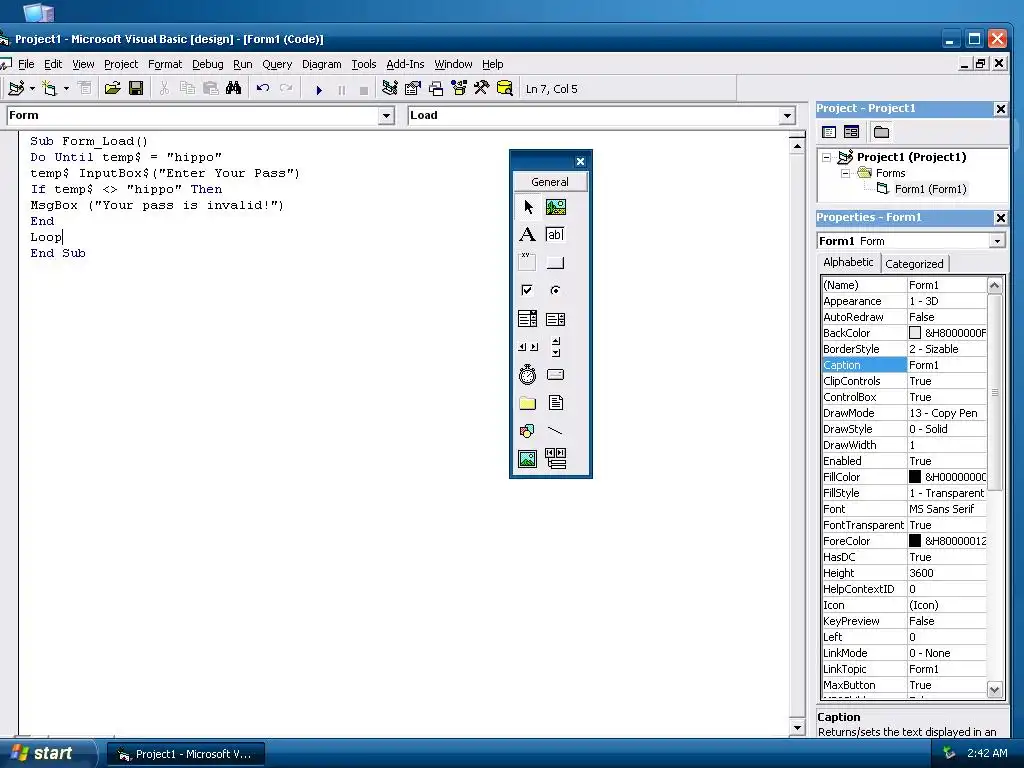Click the BackColor color swatch
This screenshot has width=1024, height=768.
pyautogui.click(x=915, y=333)
